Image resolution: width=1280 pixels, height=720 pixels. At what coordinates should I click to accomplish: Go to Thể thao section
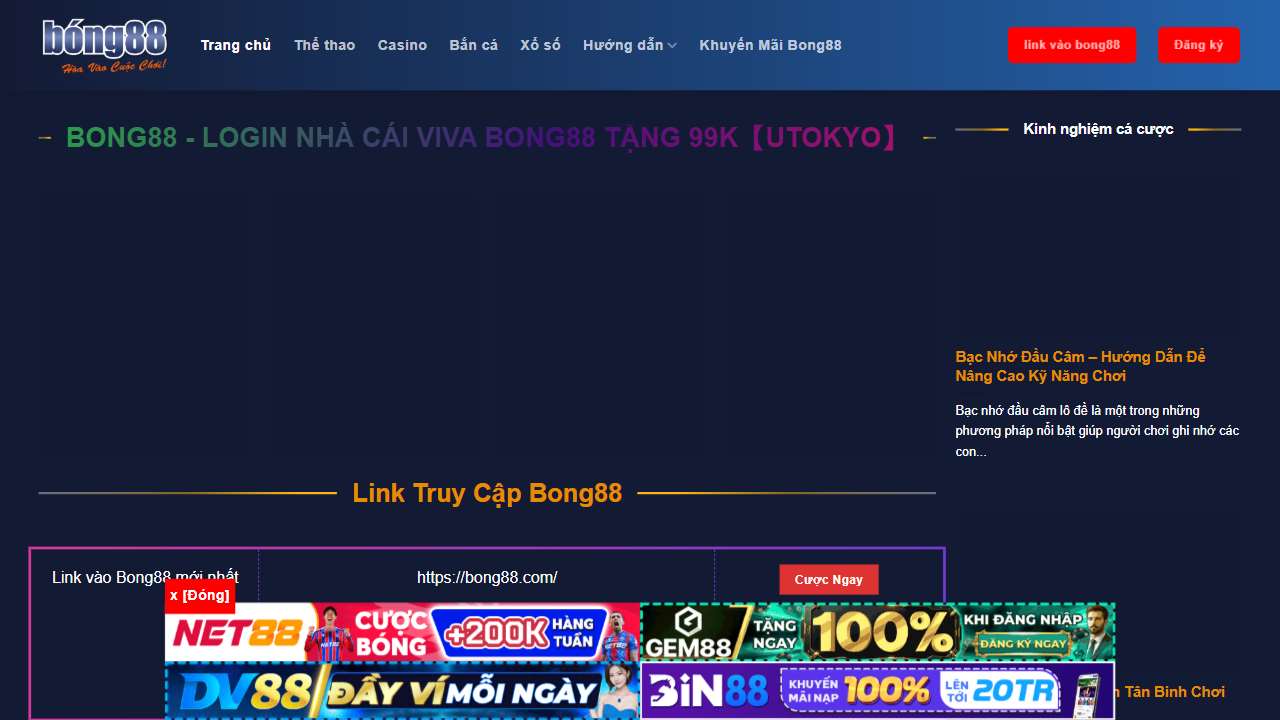pyautogui.click(x=324, y=45)
